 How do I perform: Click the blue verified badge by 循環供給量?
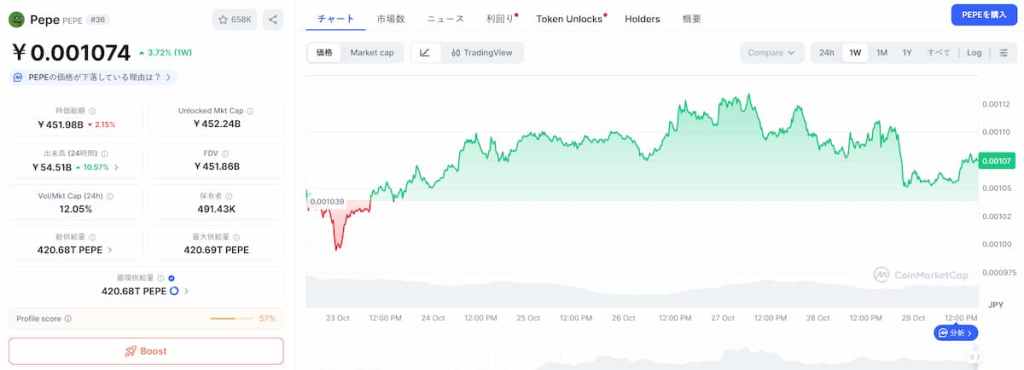pos(171,279)
